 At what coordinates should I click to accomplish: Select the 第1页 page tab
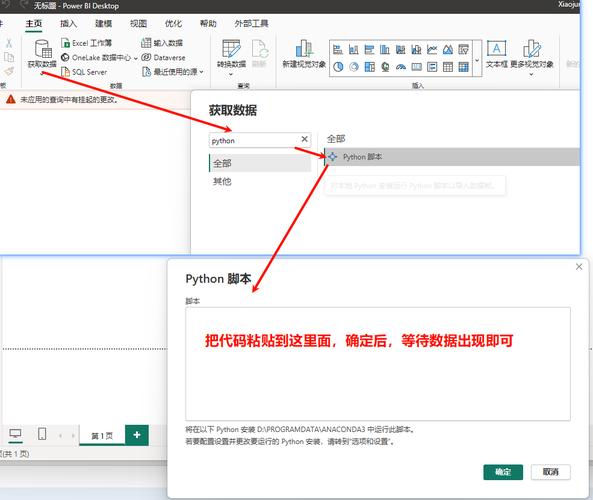tap(102, 436)
